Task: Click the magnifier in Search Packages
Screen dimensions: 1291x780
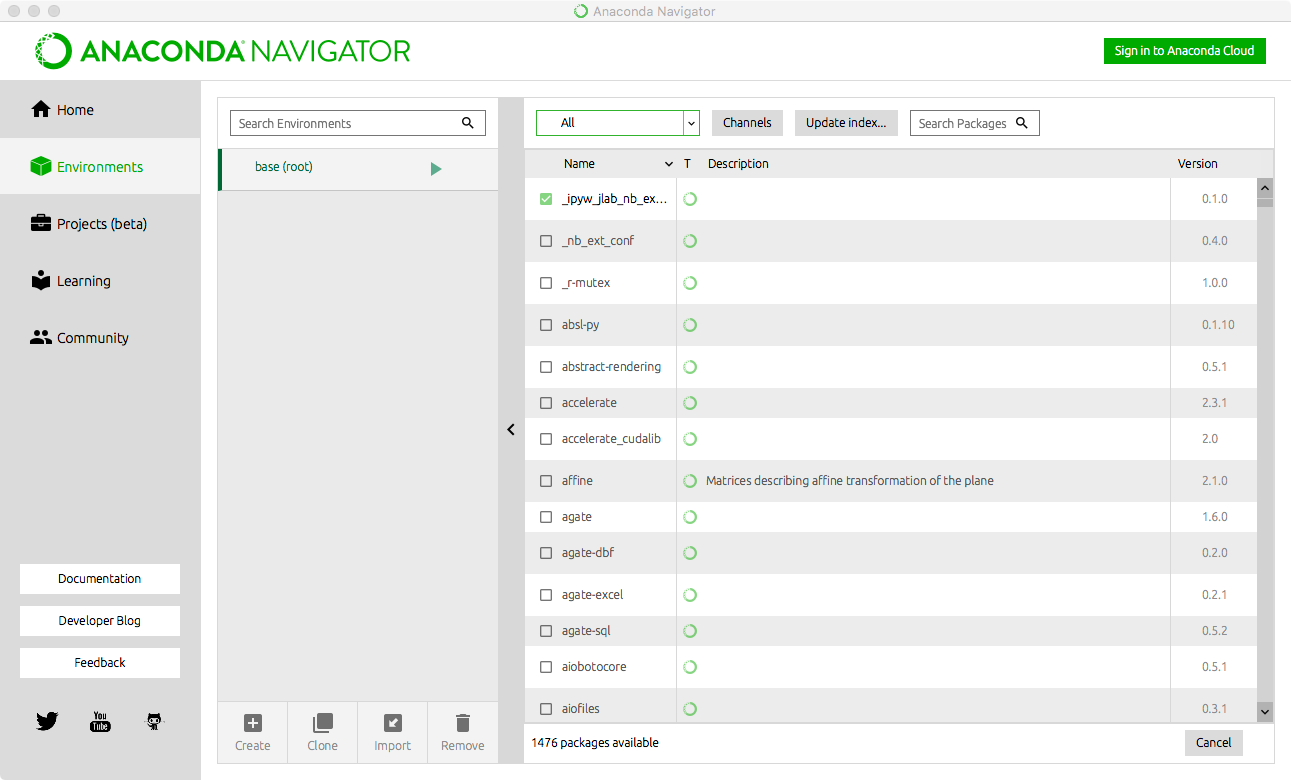Action: tap(1022, 123)
